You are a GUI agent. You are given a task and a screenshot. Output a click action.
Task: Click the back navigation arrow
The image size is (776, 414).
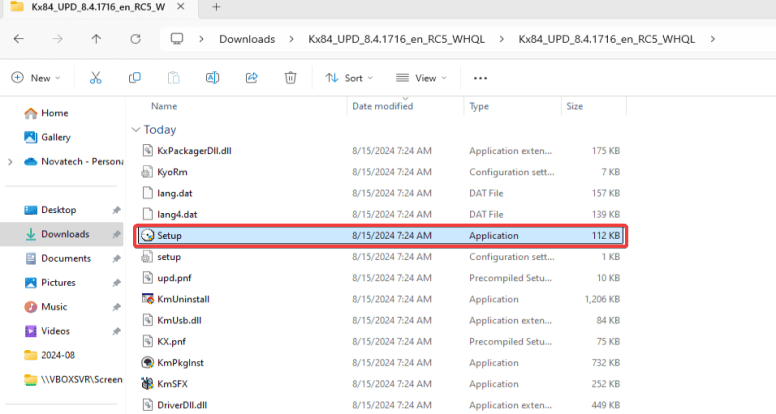(20, 39)
